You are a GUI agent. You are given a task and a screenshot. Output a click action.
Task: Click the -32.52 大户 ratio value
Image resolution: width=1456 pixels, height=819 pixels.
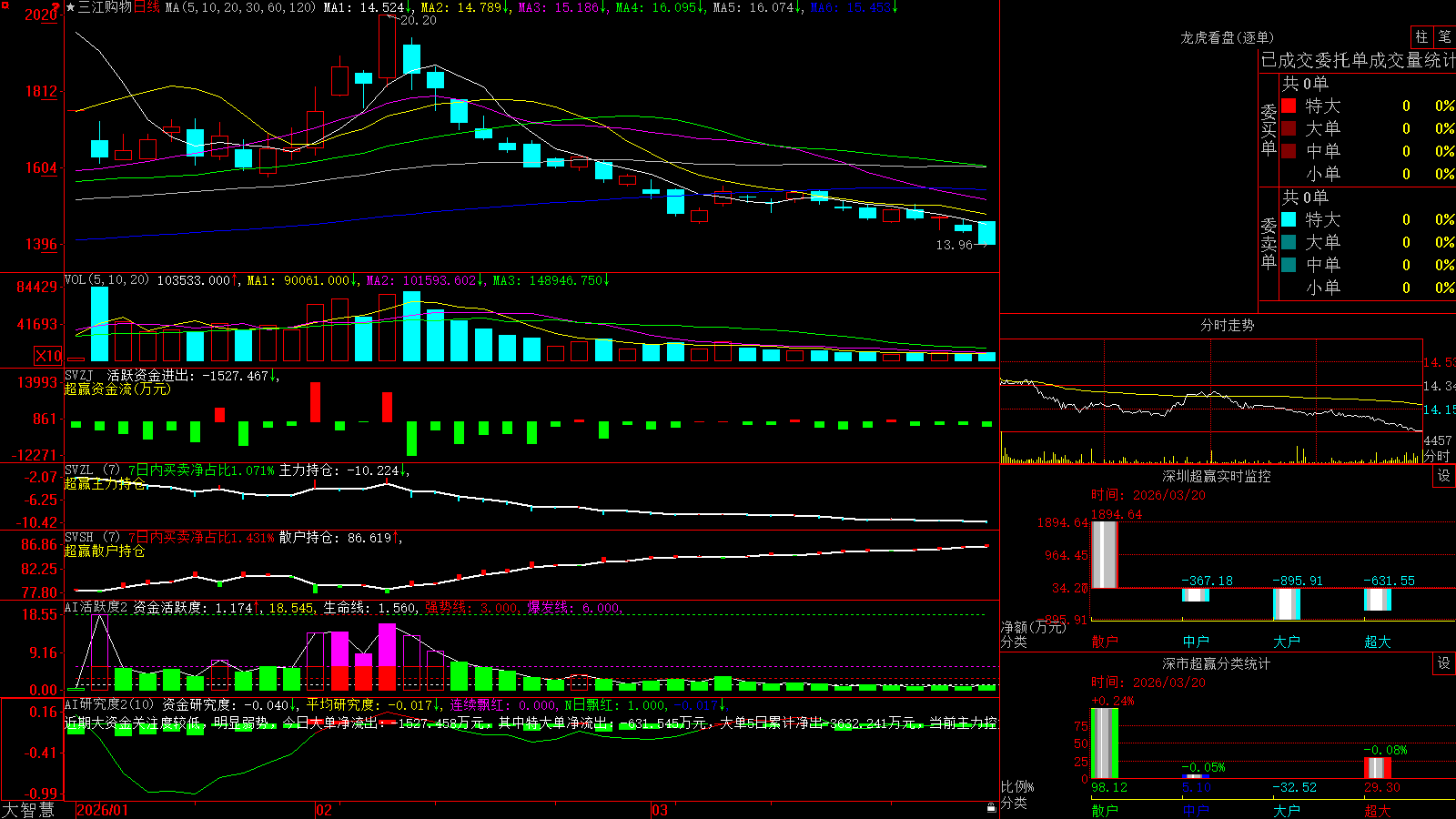pyautogui.click(x=1294, y=787)
